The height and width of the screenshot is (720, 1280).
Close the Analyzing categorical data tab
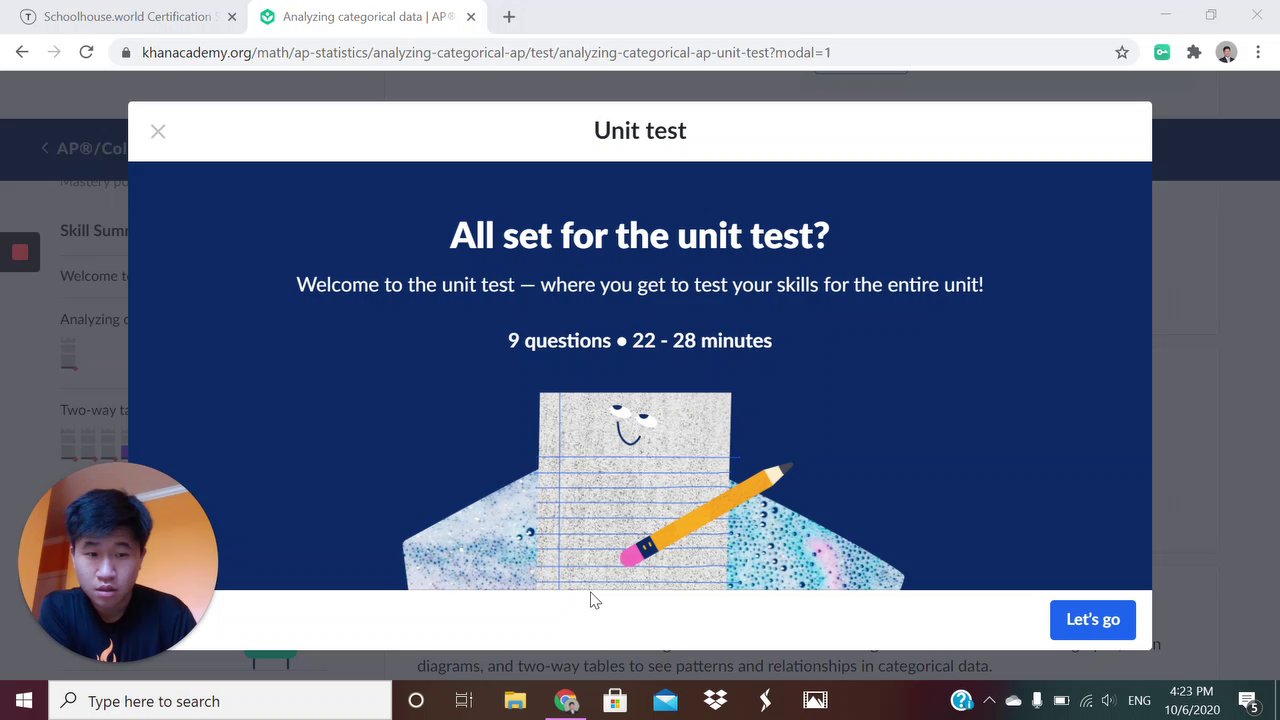[x=471, y=17]
